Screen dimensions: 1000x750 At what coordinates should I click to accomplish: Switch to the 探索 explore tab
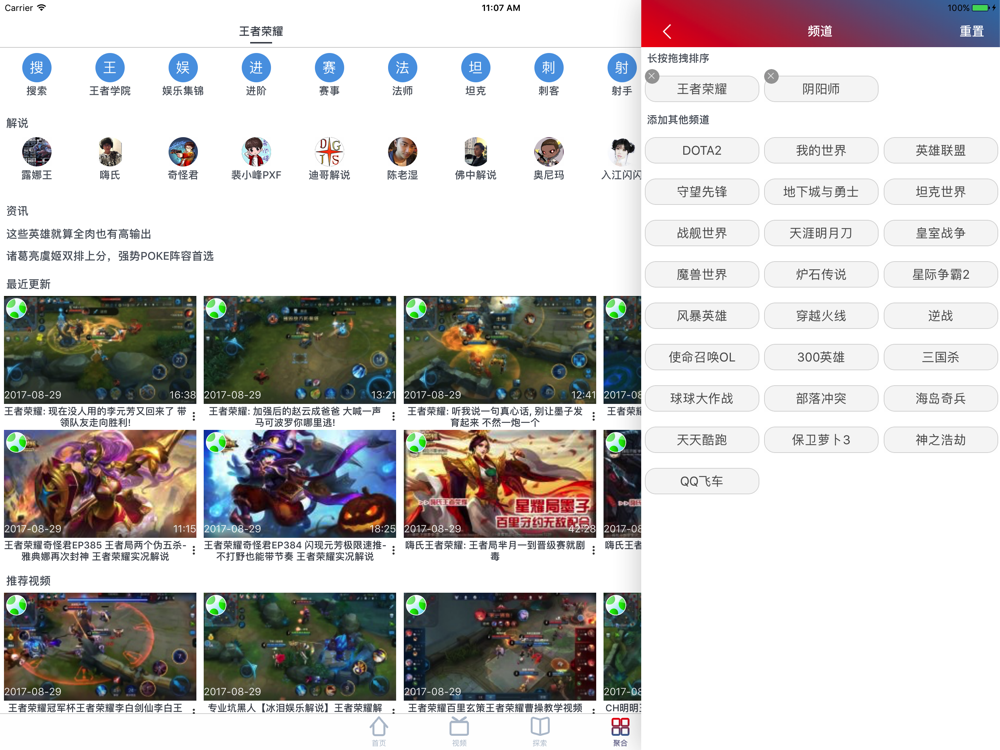[540, 731]
